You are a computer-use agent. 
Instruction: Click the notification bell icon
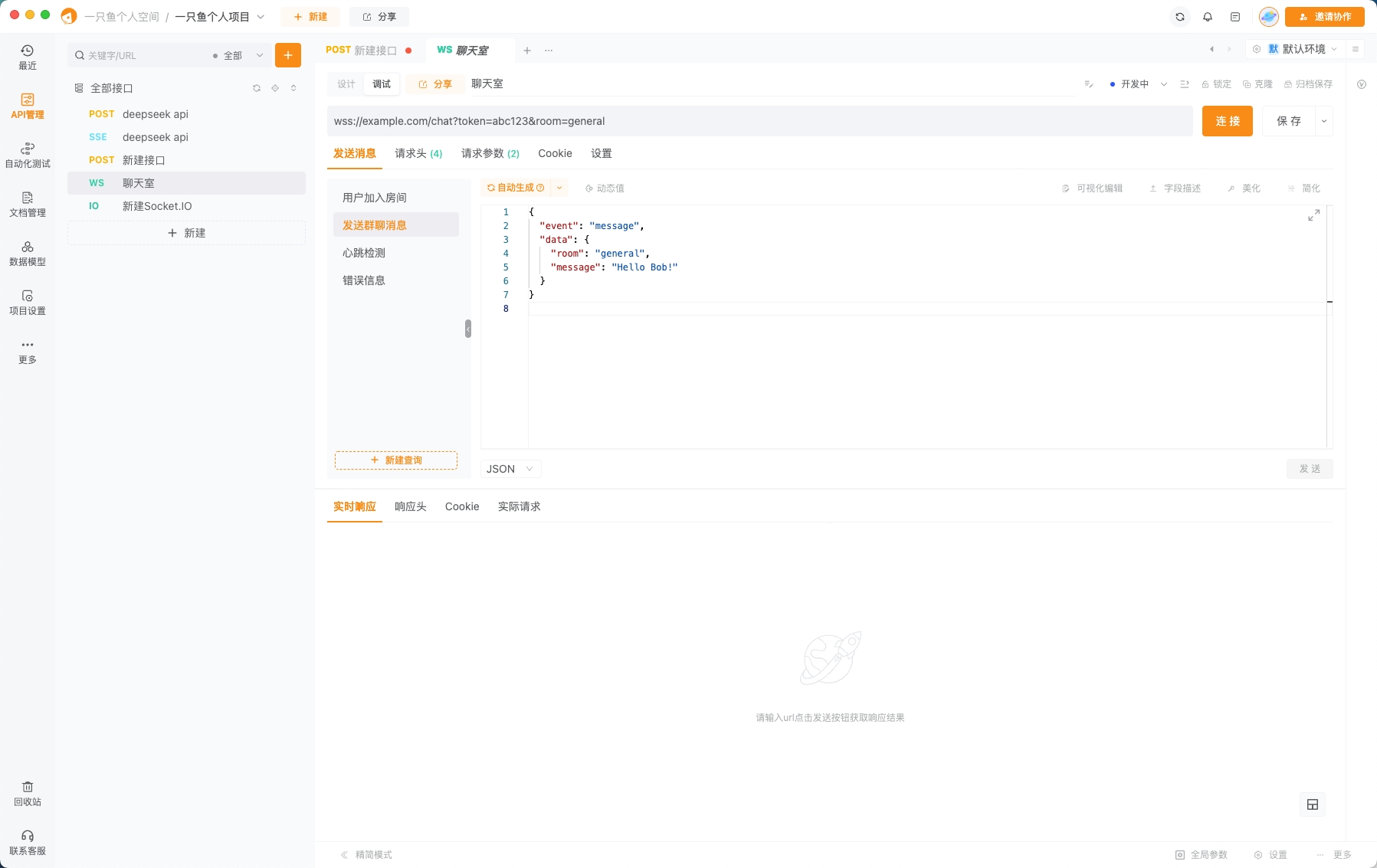point(1206,16)
